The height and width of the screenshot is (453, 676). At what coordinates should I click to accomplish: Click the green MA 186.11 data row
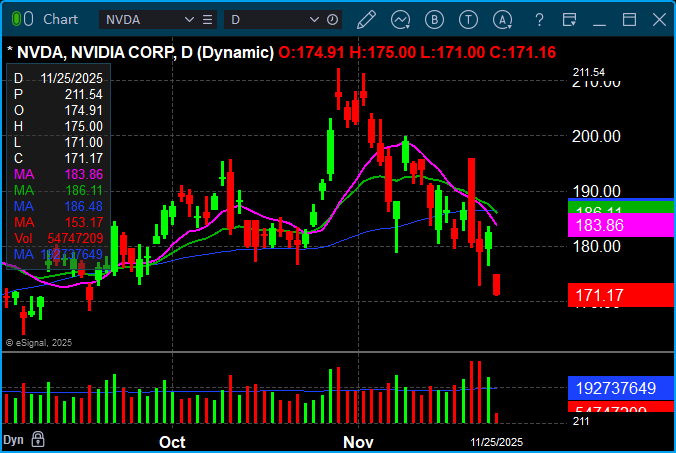[x=59, y=190]
